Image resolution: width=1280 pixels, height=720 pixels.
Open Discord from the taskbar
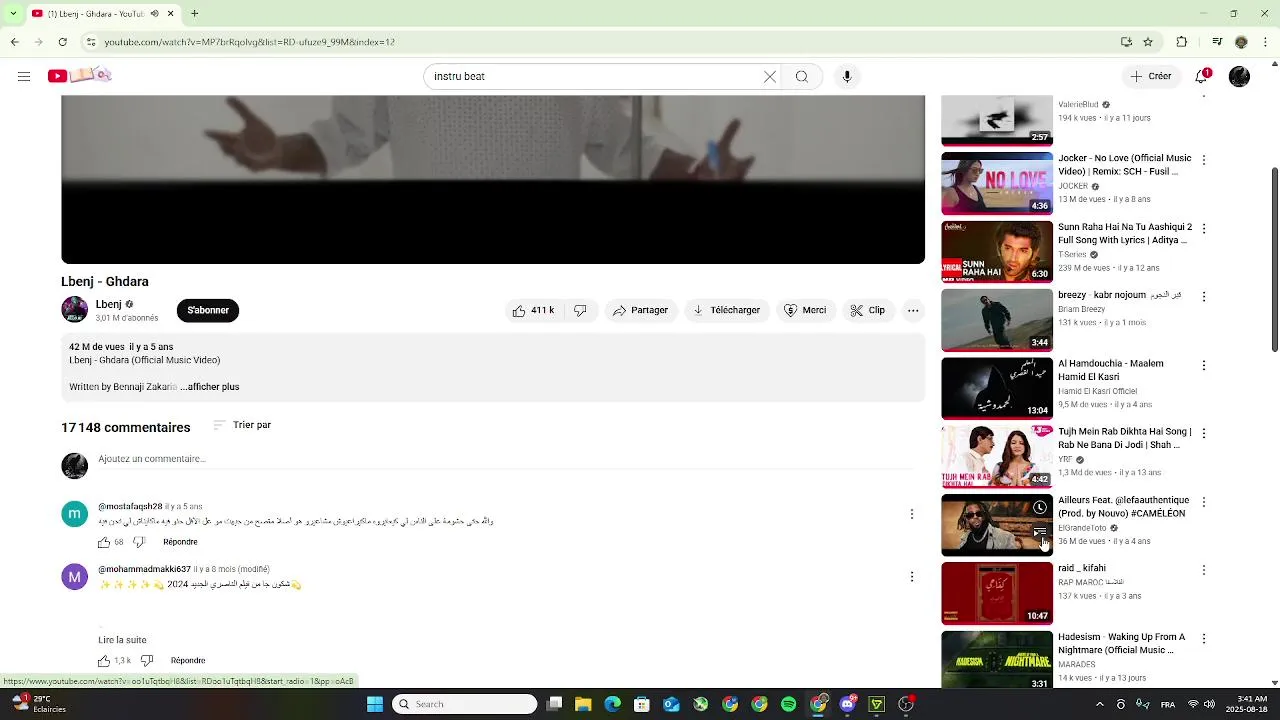click(x=848, y=704)
